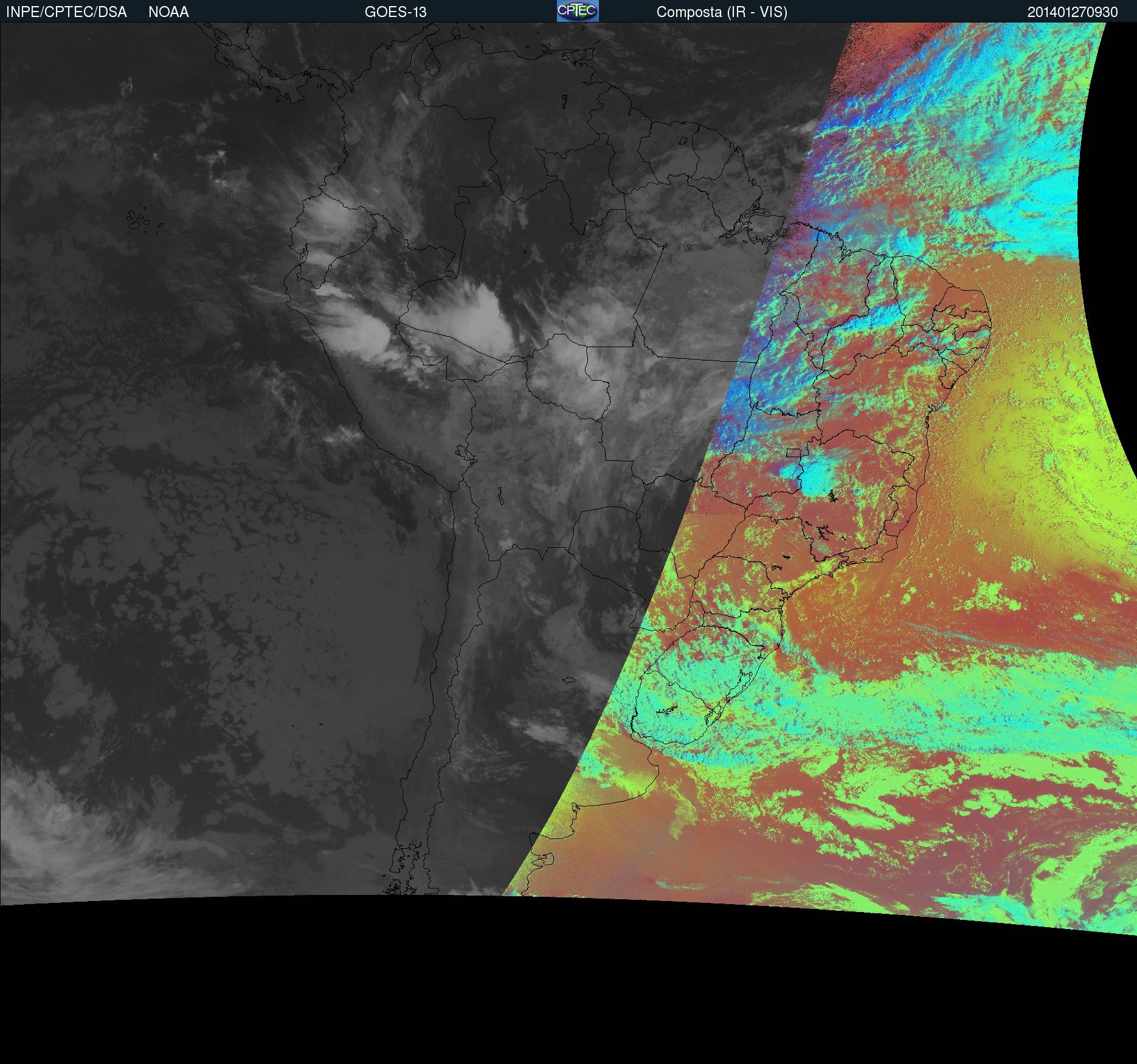
Task: Click the GOES-13 satellite label
Action: point(395,12)
